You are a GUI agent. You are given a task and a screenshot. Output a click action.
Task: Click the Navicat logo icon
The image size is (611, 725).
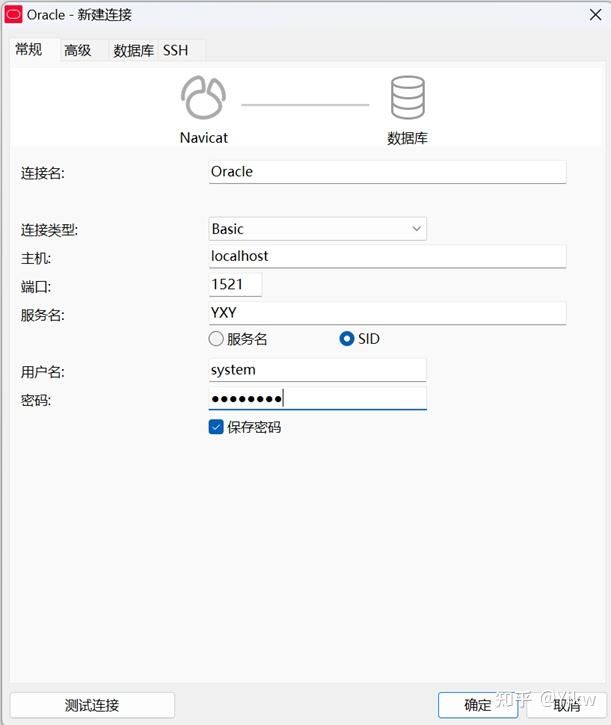point(204,98)
